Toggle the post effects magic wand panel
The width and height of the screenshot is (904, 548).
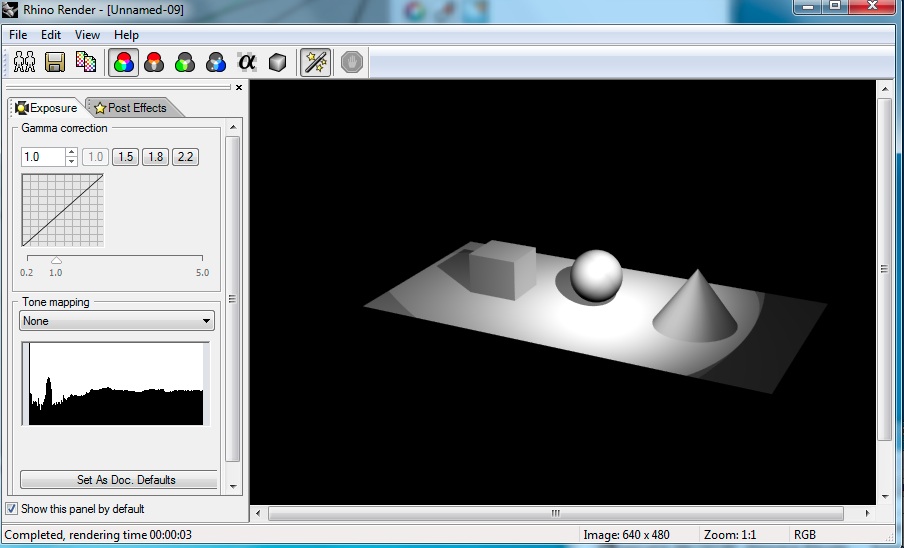point(315,62)
